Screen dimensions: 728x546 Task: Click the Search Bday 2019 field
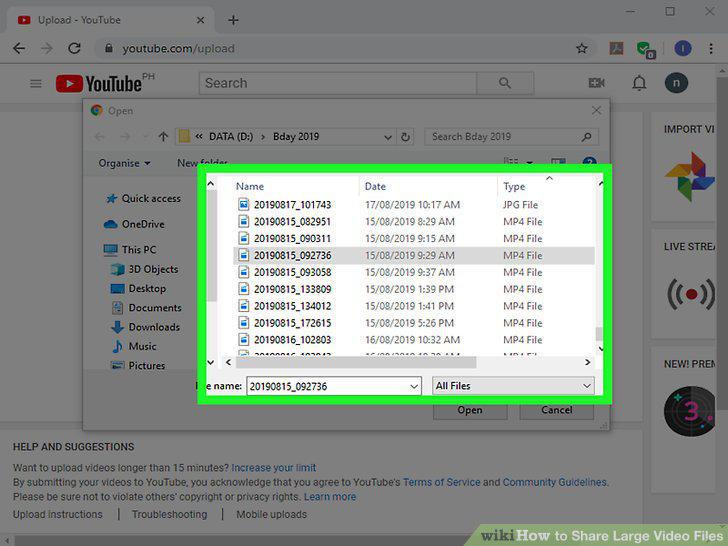click(511, 137)
